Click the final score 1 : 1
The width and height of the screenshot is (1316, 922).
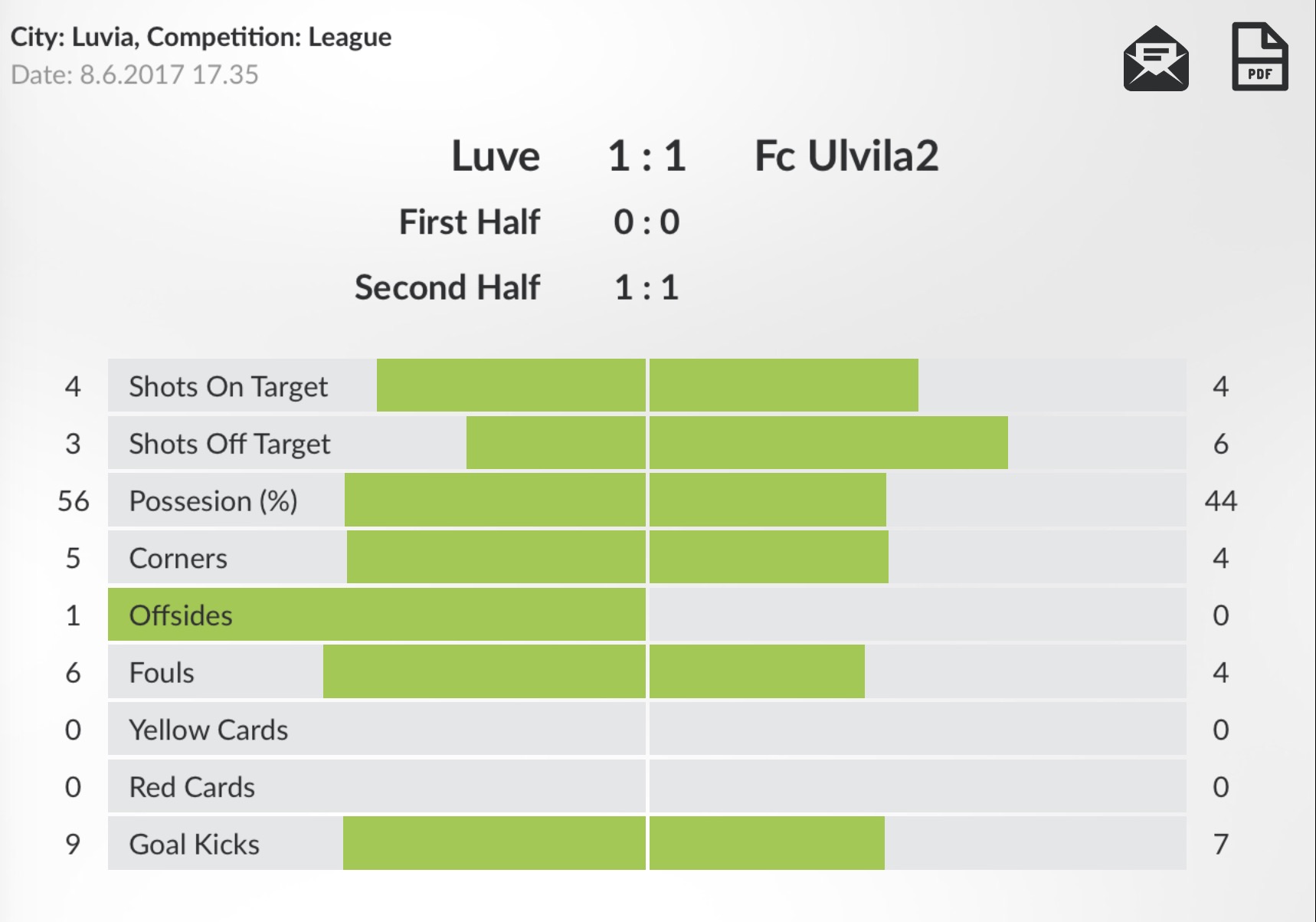click(647, 156)
